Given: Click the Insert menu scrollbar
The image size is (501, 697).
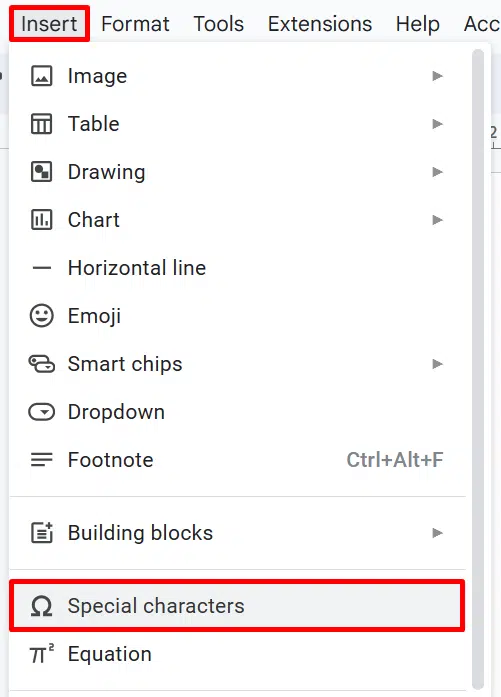Looking at the screenshot, I should (477, 369).
